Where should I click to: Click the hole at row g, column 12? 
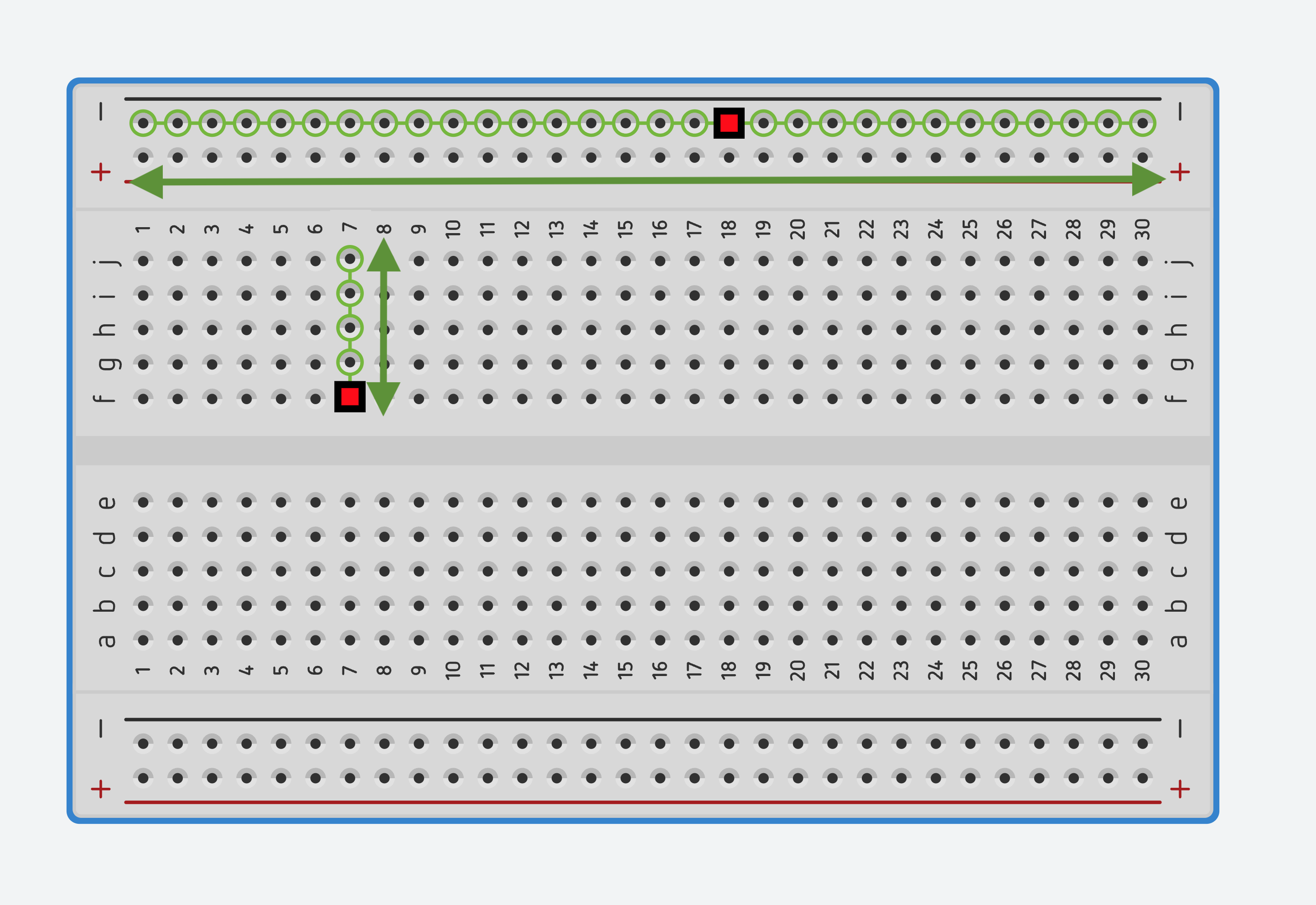point(523,364)
